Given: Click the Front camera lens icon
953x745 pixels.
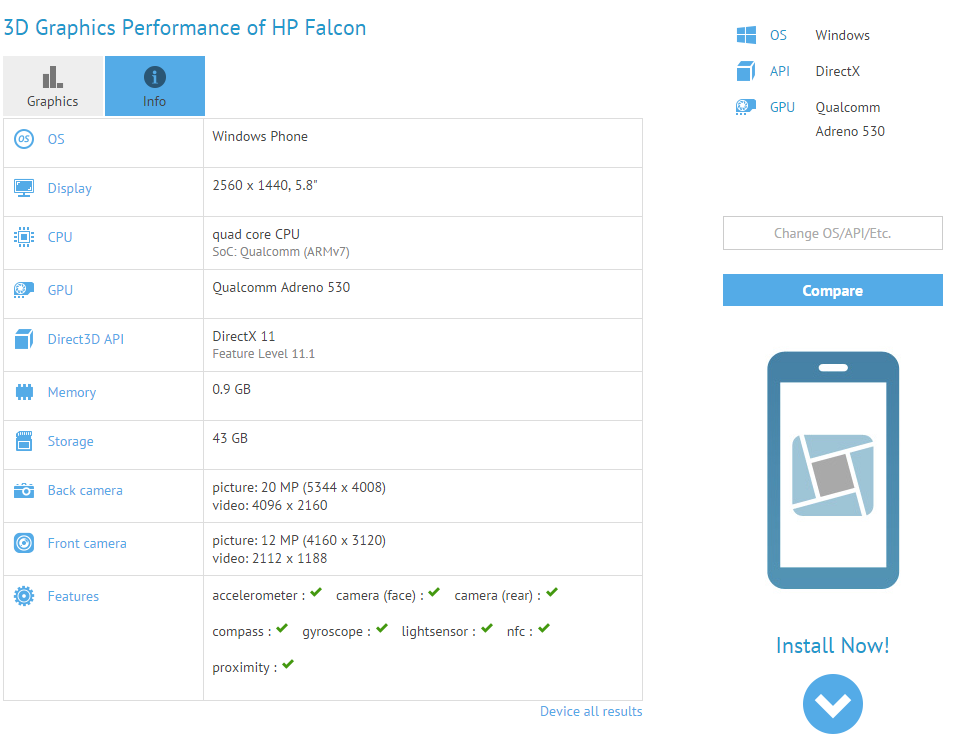Looking at the screenshot, I should (x=24, y=543).
